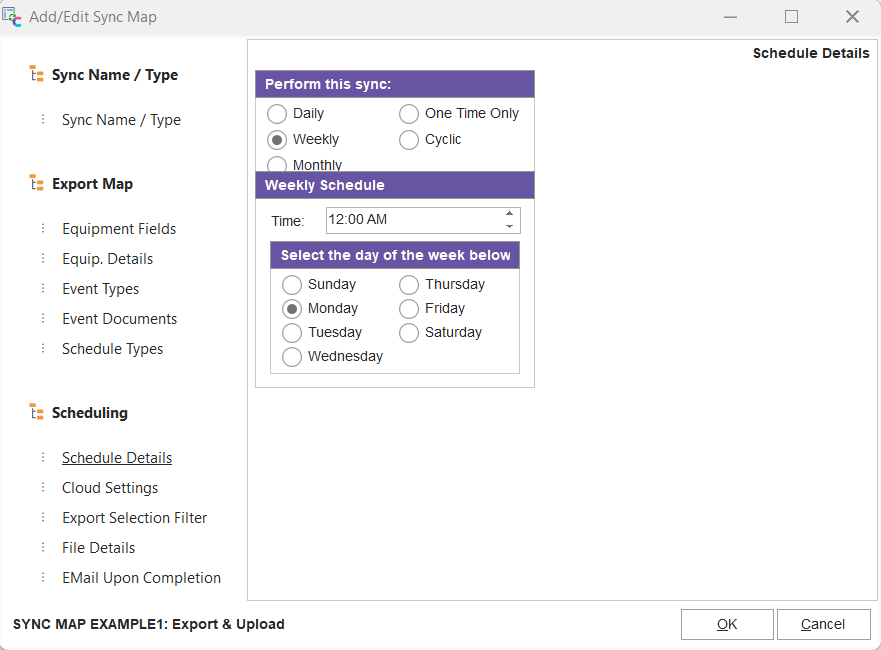
Task: Open the Event Documents page
Action: [119, 319]
